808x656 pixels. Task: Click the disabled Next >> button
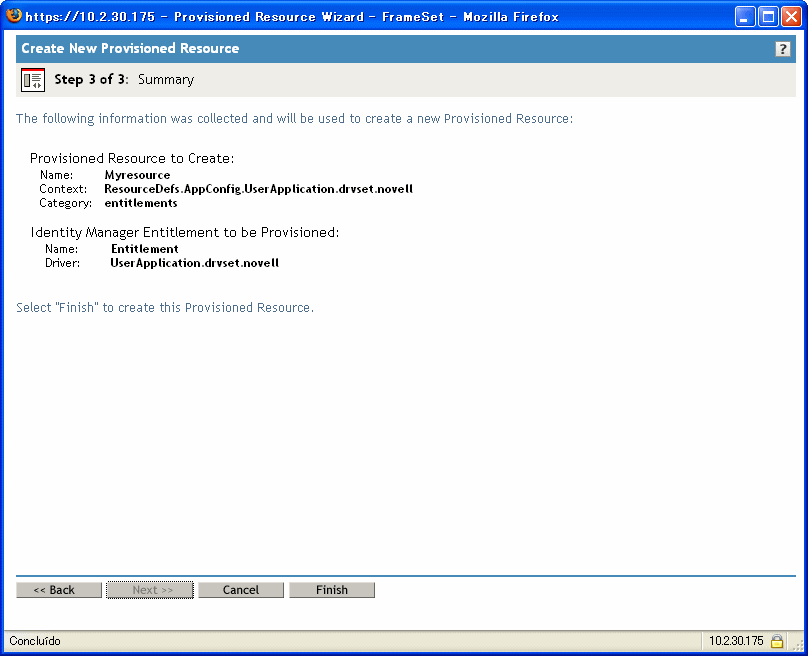tap(150, 590)
